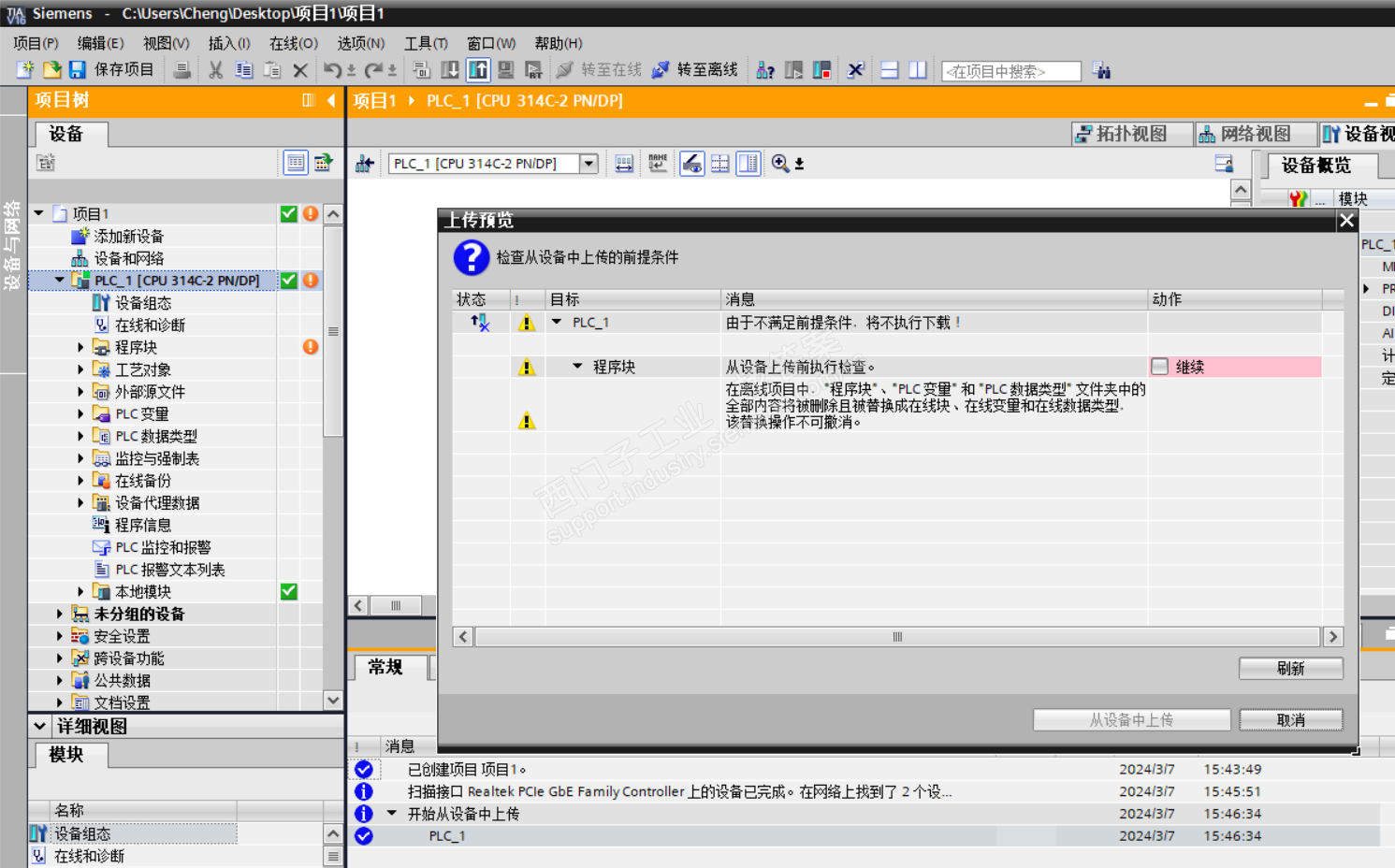Select 添加新设备 in project tree
The width and height of the screenshot is (1395, 868).
click(x=128, y=236)
